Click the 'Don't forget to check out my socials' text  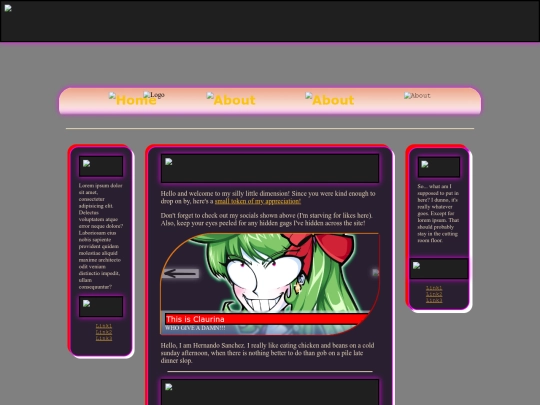[x=267, y=219]
